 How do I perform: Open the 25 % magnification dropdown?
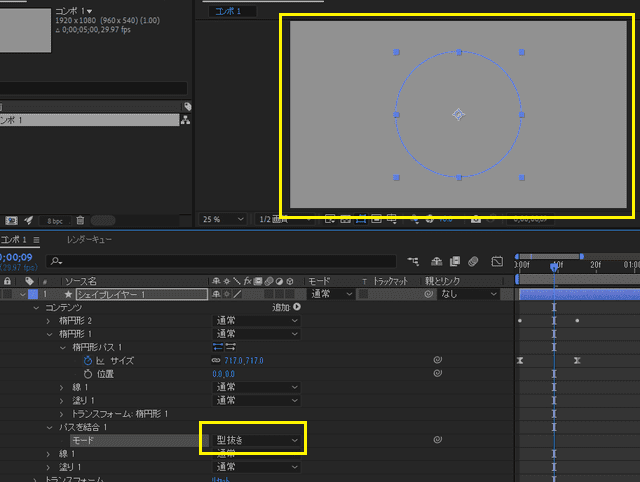click(x=222, y=219)
